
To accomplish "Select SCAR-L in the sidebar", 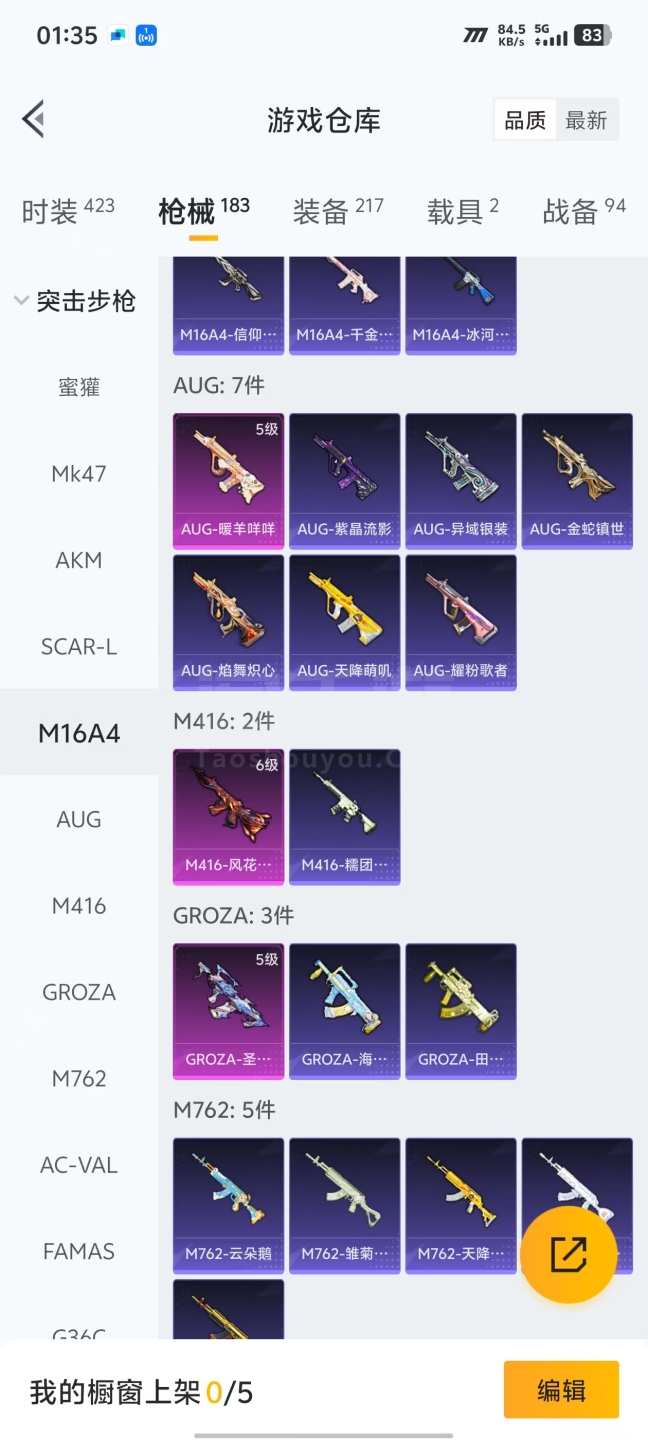I will pos(79,647).
